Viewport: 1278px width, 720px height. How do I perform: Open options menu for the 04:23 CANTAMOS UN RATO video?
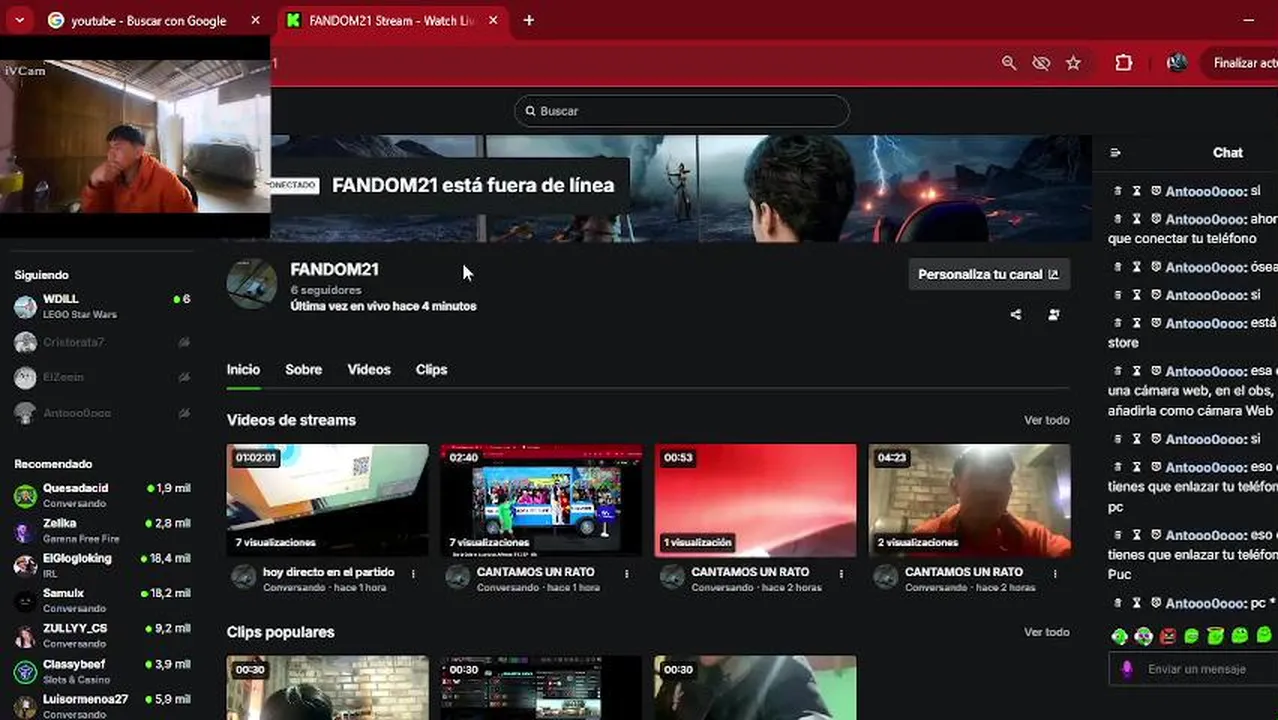click(1055, 574)
